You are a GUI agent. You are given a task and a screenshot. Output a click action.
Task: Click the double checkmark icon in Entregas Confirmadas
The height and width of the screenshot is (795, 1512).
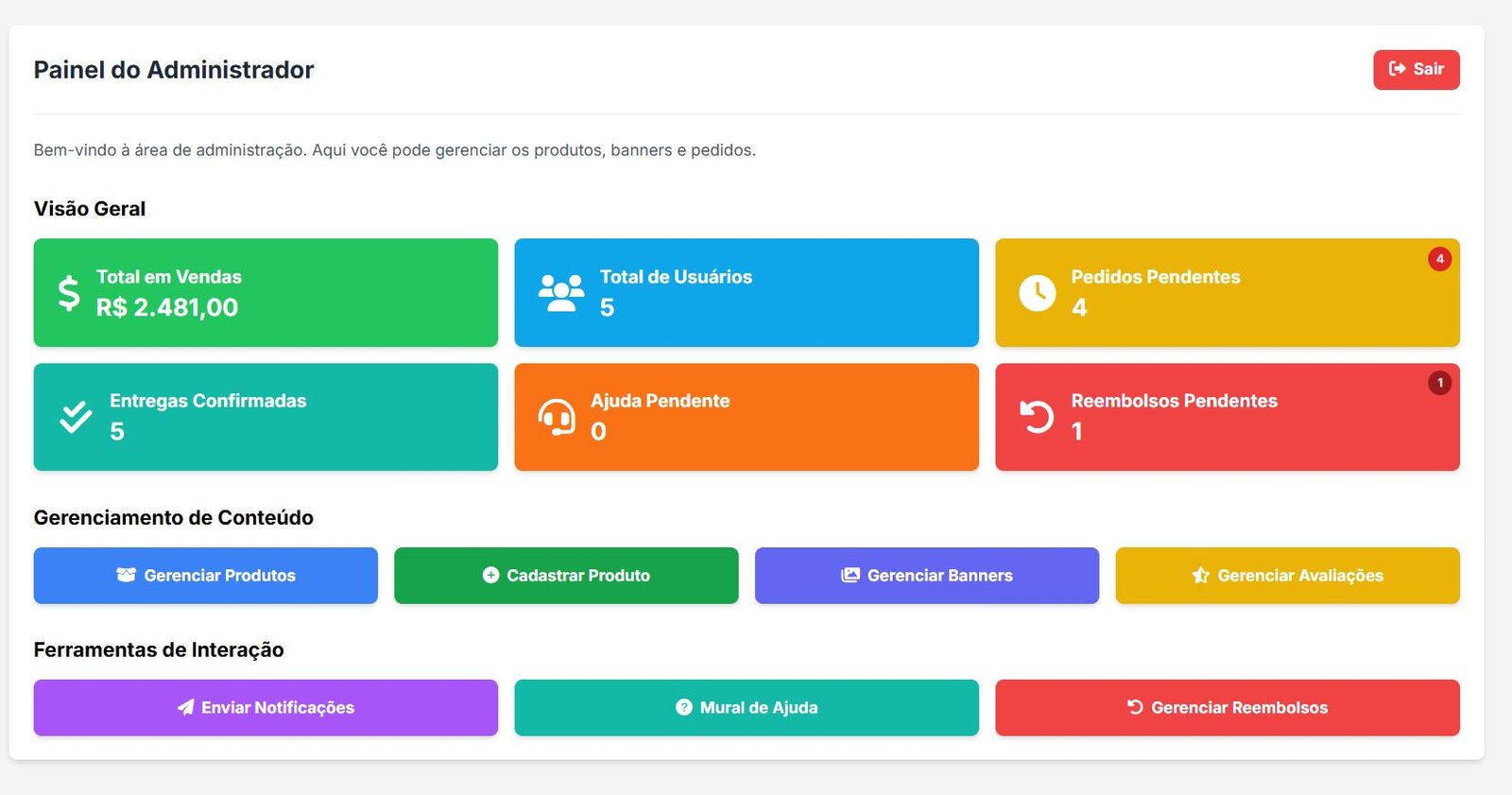76,417
